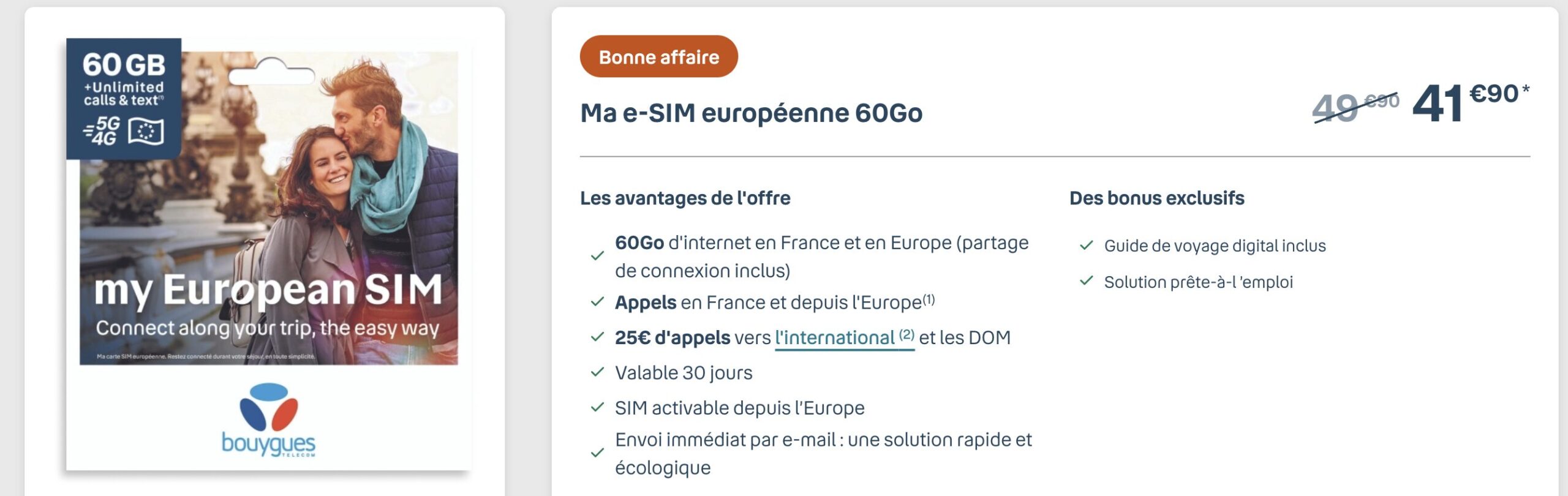Screen dimensions: 1568x496
Task: Click the Bouygues Telecom logo
Action: point(268,419)
